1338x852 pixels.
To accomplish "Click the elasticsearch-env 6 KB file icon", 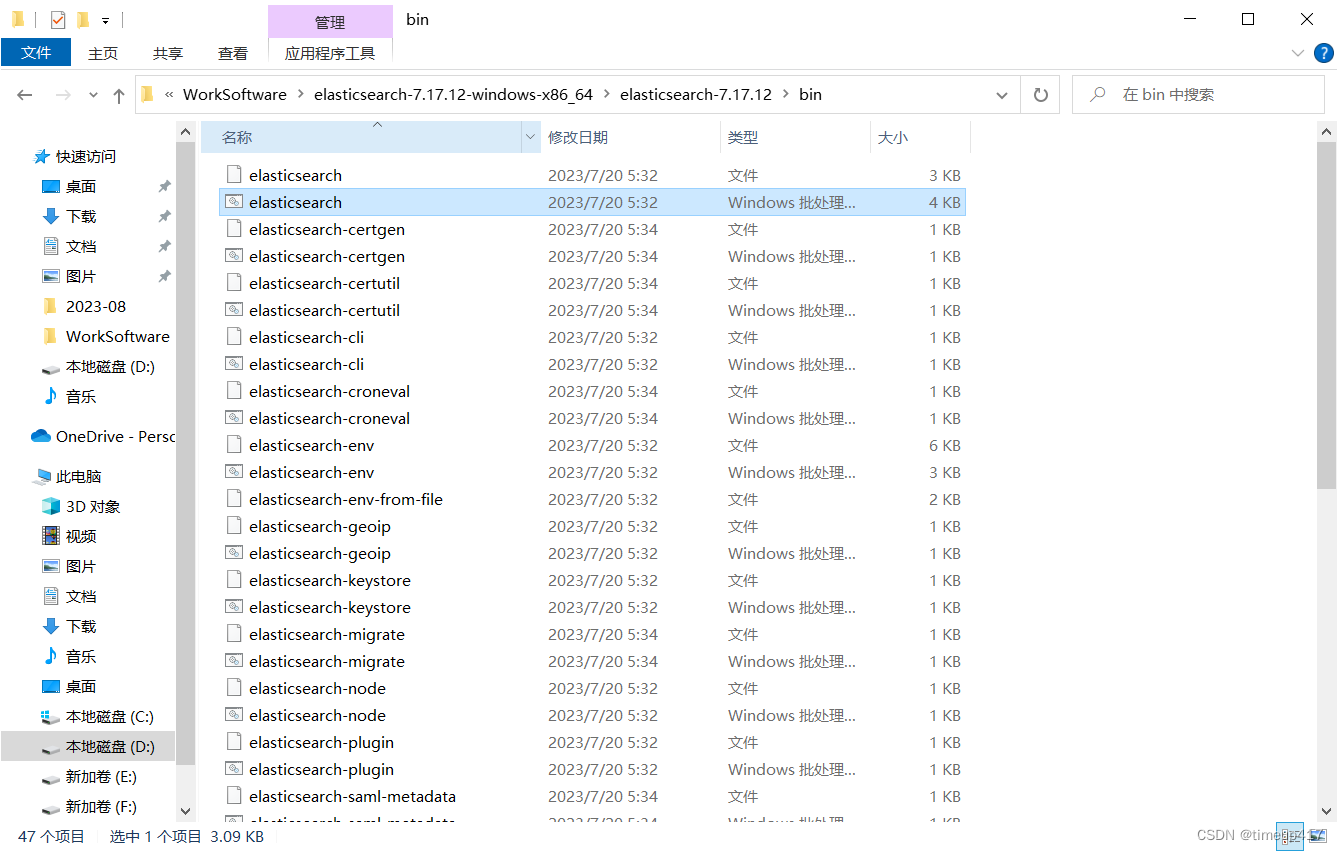I will 234,445.
